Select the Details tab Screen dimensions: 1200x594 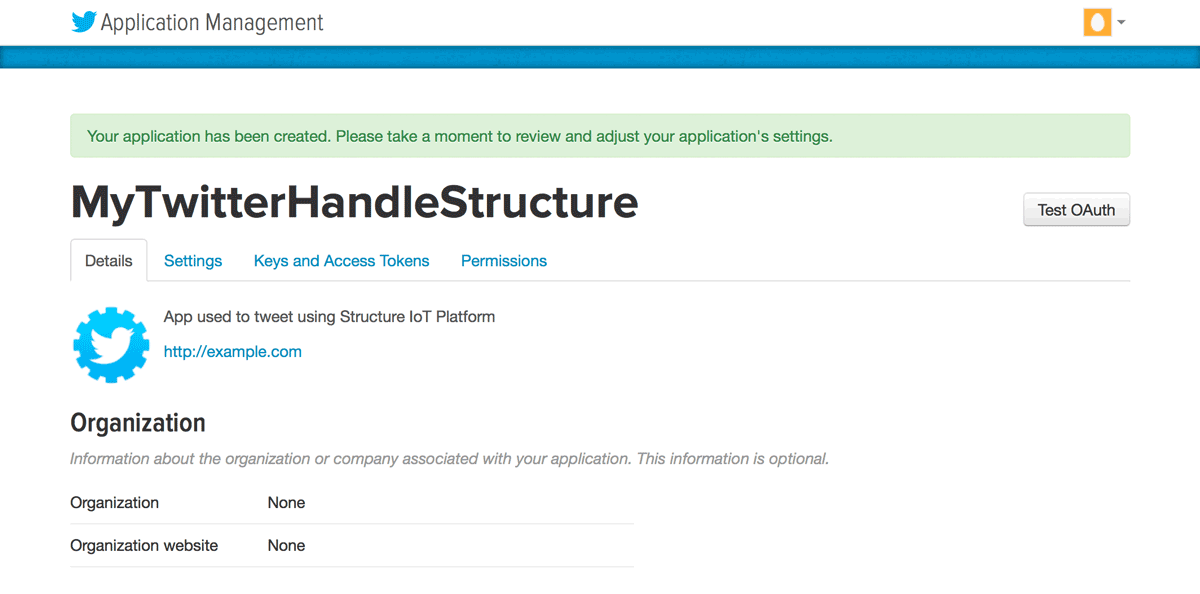pos(108,261)
